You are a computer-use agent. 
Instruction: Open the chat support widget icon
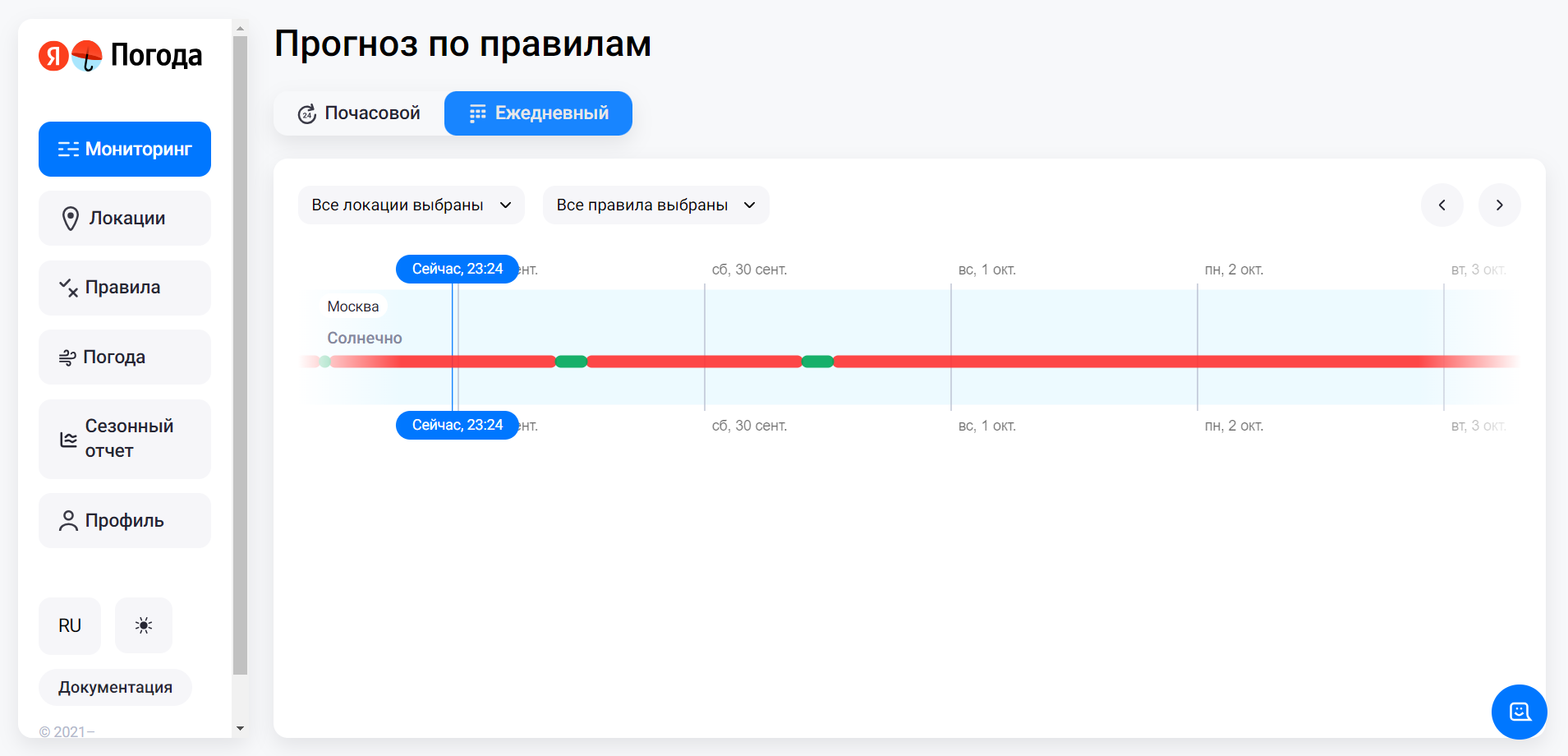1519,712
